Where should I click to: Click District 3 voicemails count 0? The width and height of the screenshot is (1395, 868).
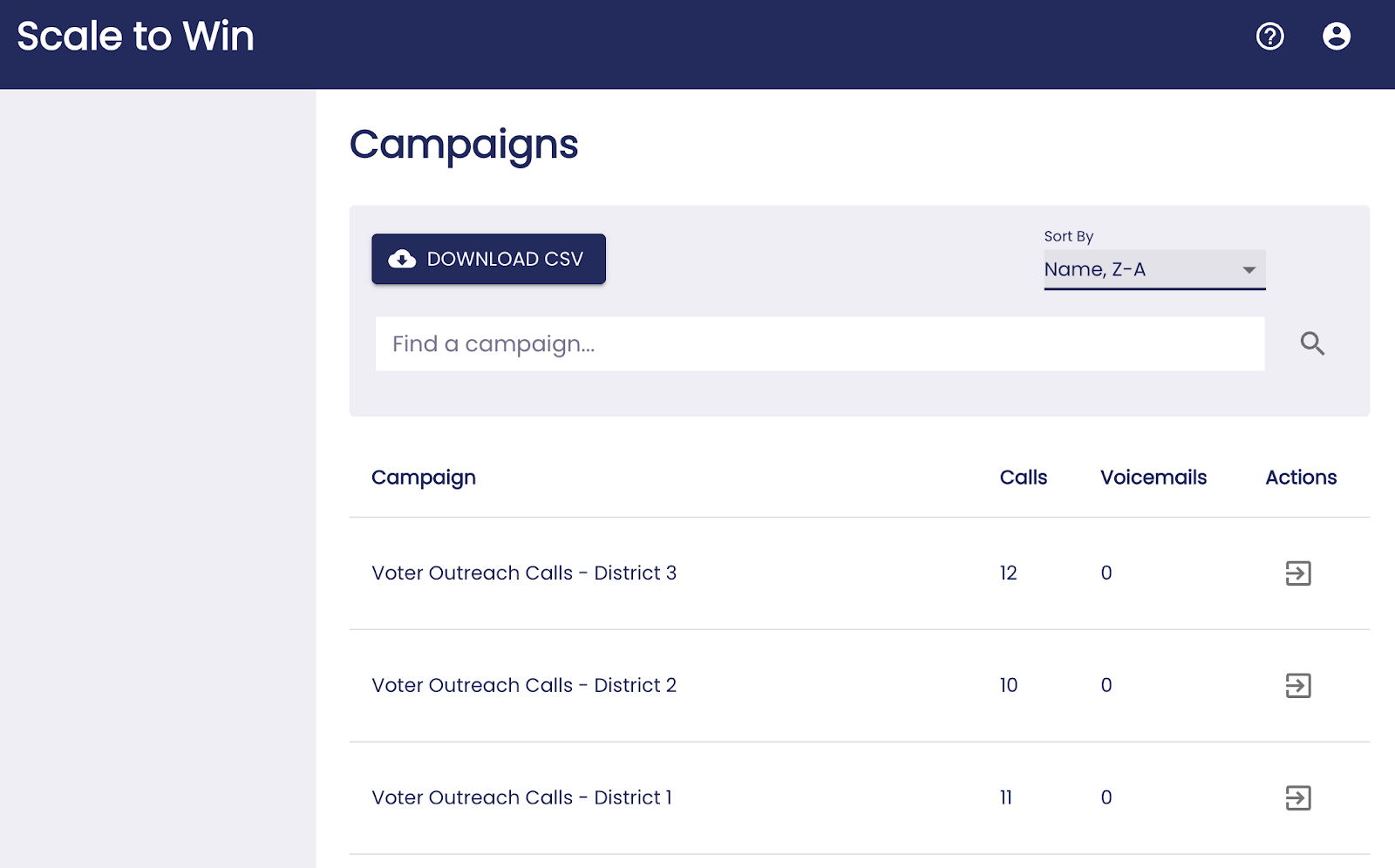coord(1106,573)
